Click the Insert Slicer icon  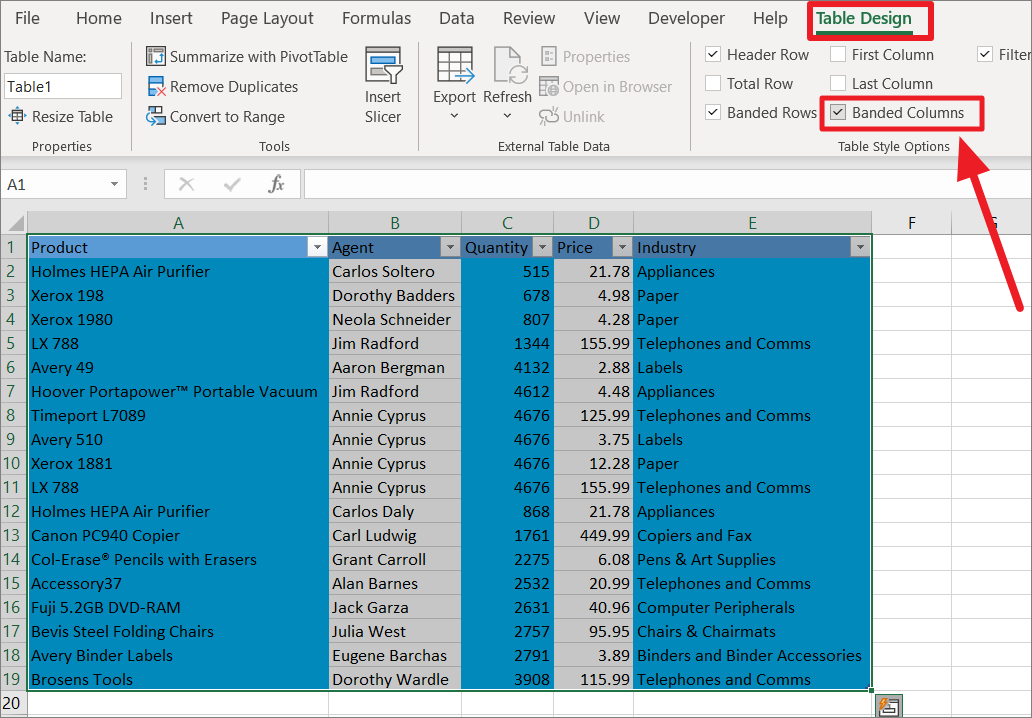click(x=384, y=64)
